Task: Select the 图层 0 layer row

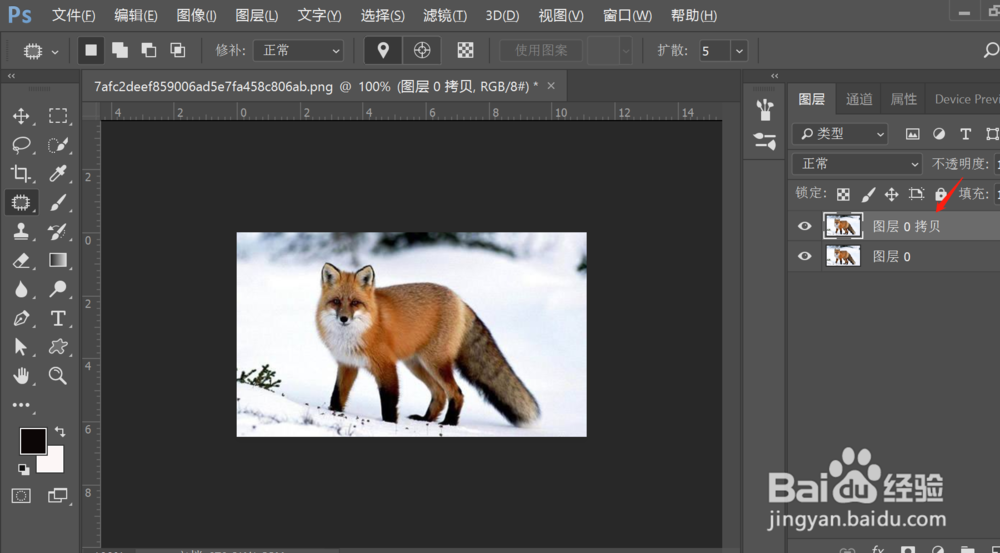Action: tap(894, 256)
